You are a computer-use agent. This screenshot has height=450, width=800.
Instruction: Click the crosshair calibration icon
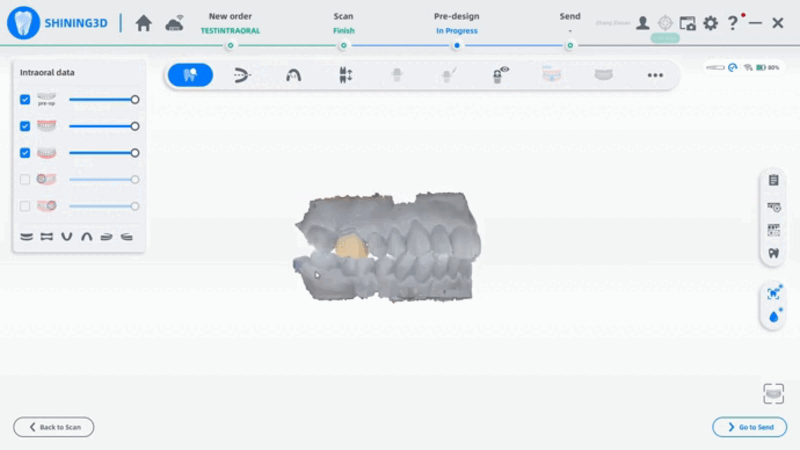665,23
